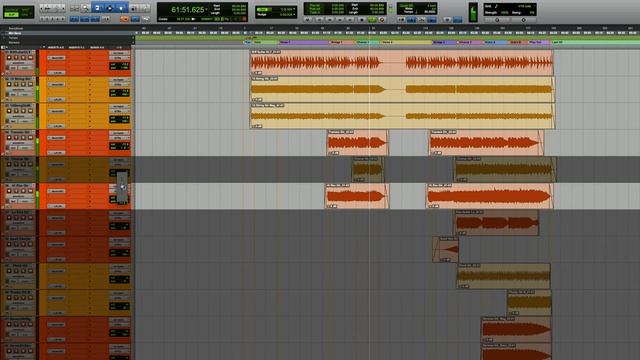Jump to the Chorus 1 marker
The image size is (640, 360).
coord(362,42)
